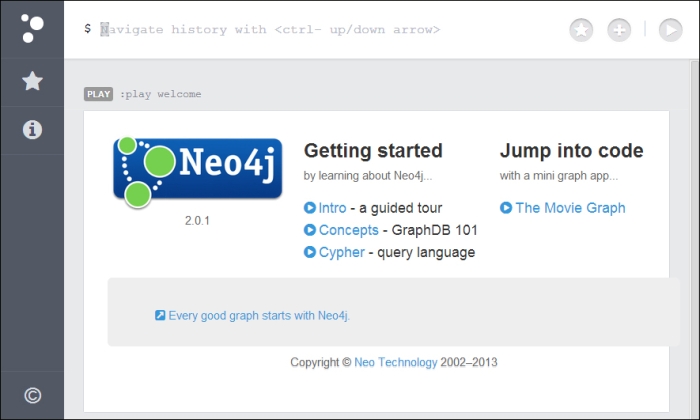The height and width of the screenshot is (420, 700).
Task: Click the PLAY badge of the welcome frame
Action: (x=98, y=94)
